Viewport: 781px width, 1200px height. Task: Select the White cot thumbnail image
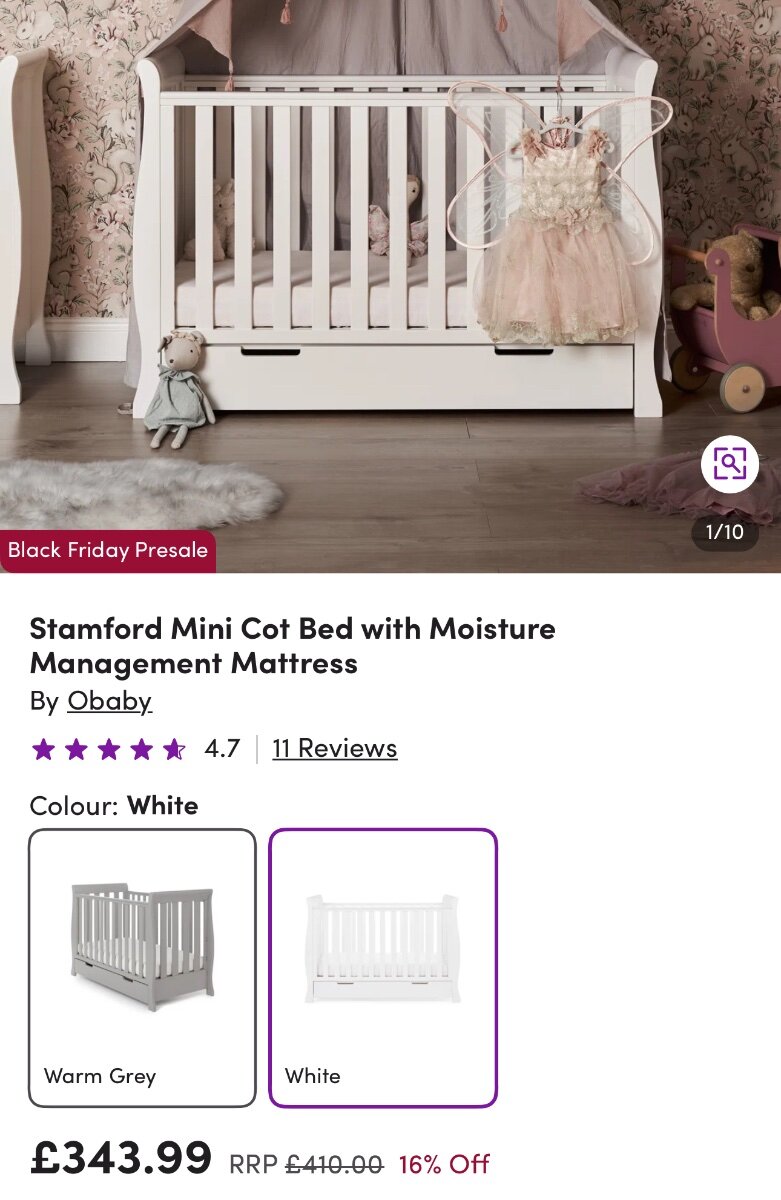(x=382, y=948)
